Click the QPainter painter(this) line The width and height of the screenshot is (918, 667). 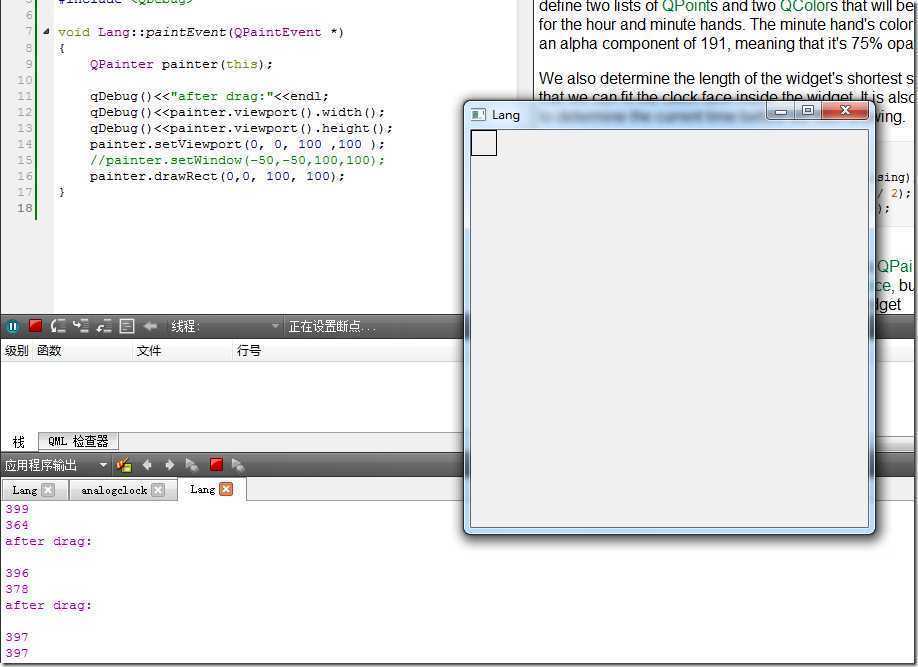point(181,64)
